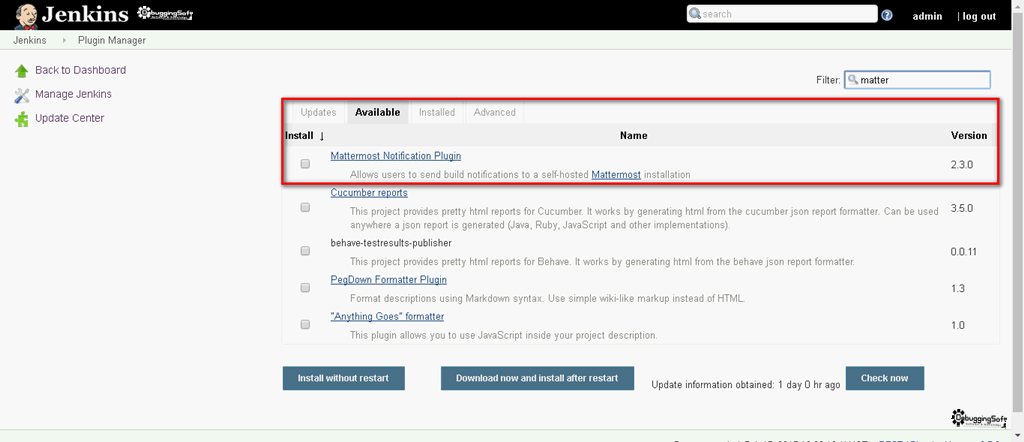Open the search help question-mark icon

pyautogui.click(x=887, y=15)
